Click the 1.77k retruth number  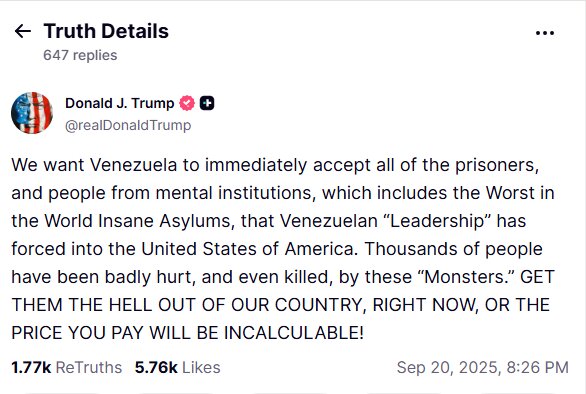click(x=31, y=367)
